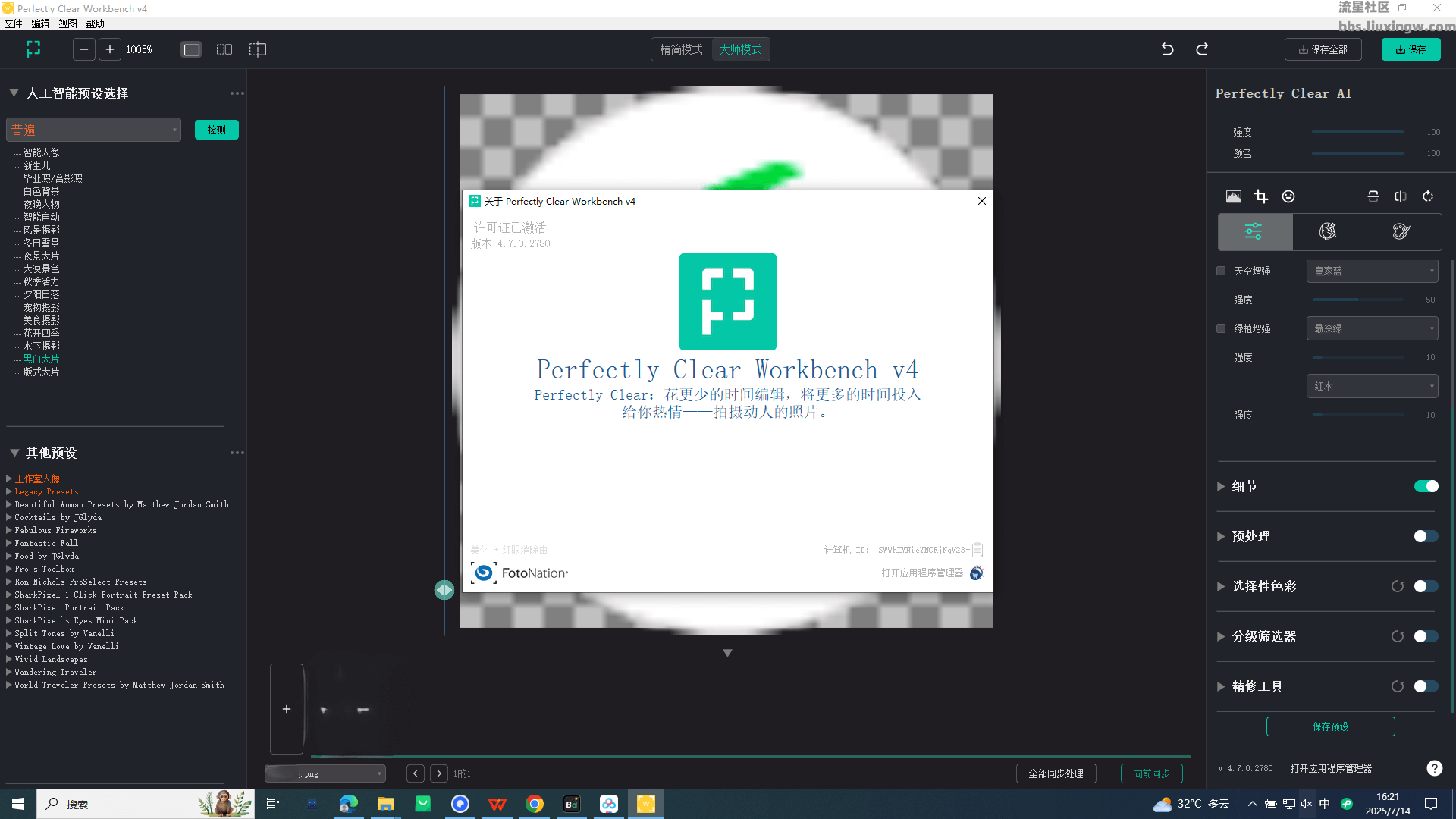Open the 视图 menu

68,24
